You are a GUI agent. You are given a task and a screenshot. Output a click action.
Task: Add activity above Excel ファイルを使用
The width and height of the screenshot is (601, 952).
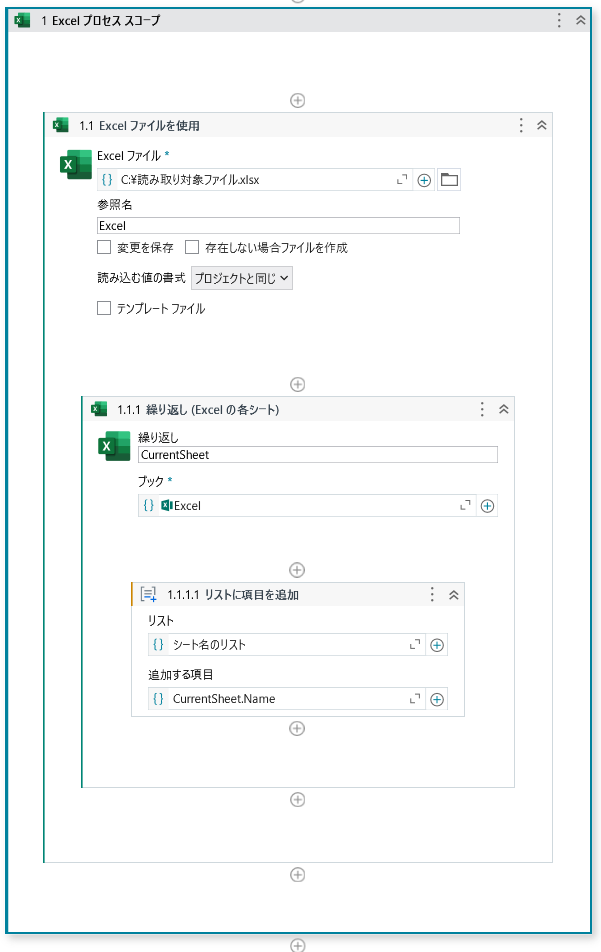click(297, 100)
